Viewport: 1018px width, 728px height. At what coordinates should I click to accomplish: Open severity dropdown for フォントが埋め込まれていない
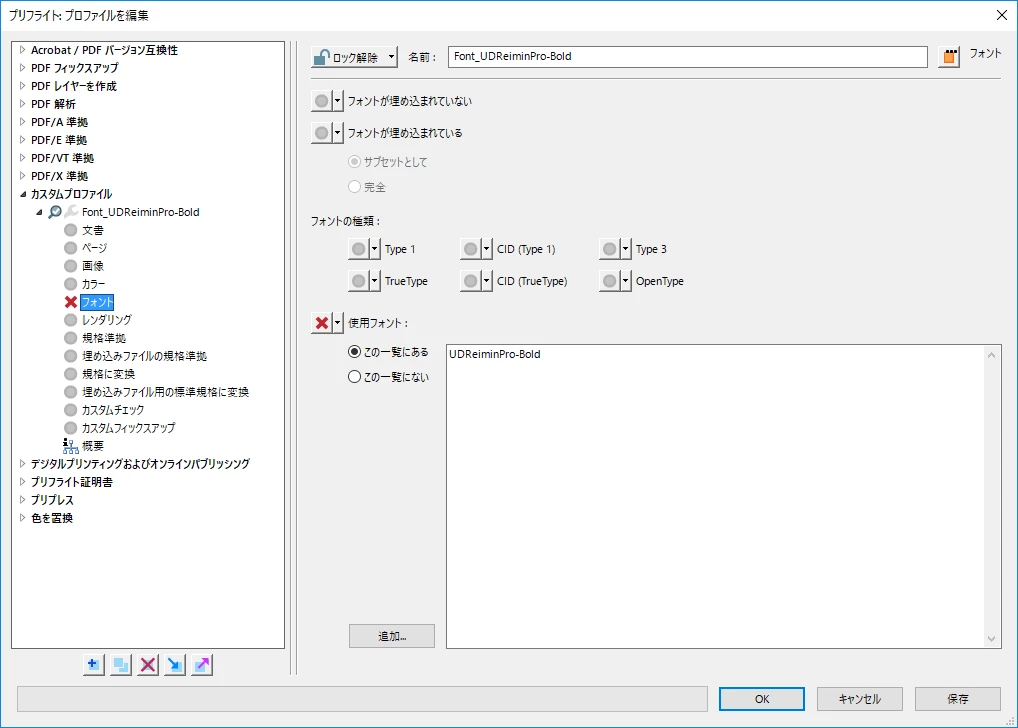click(x=337, y=101)
